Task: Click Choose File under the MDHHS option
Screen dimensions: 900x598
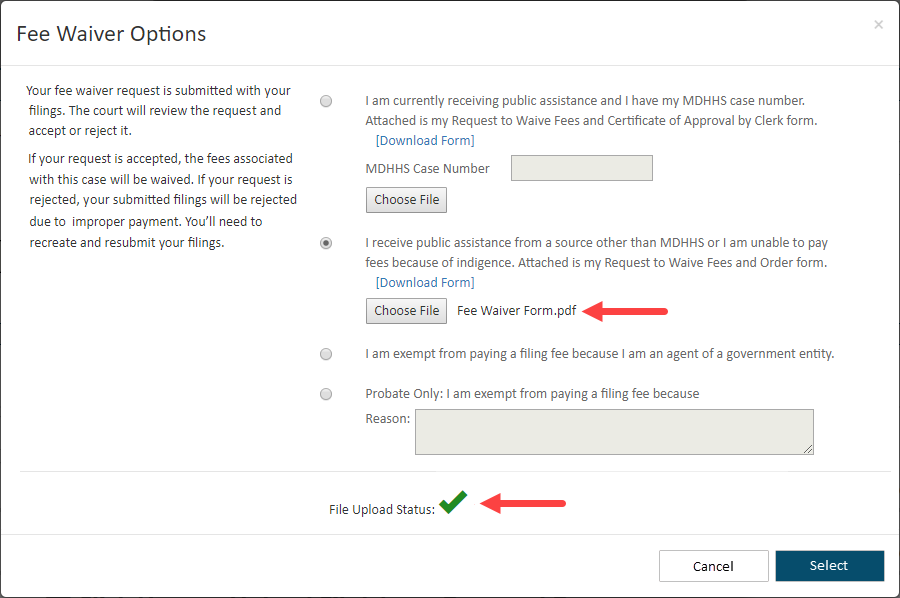Action: [x=406, y=200]
